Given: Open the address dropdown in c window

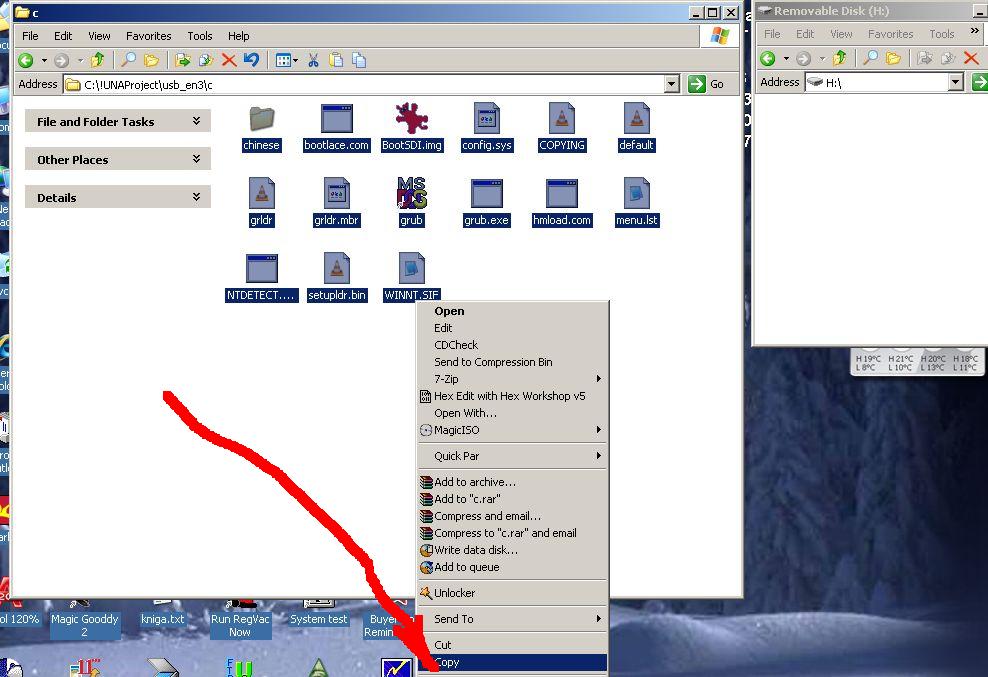Looking at the screenshot, I should 671,85.
